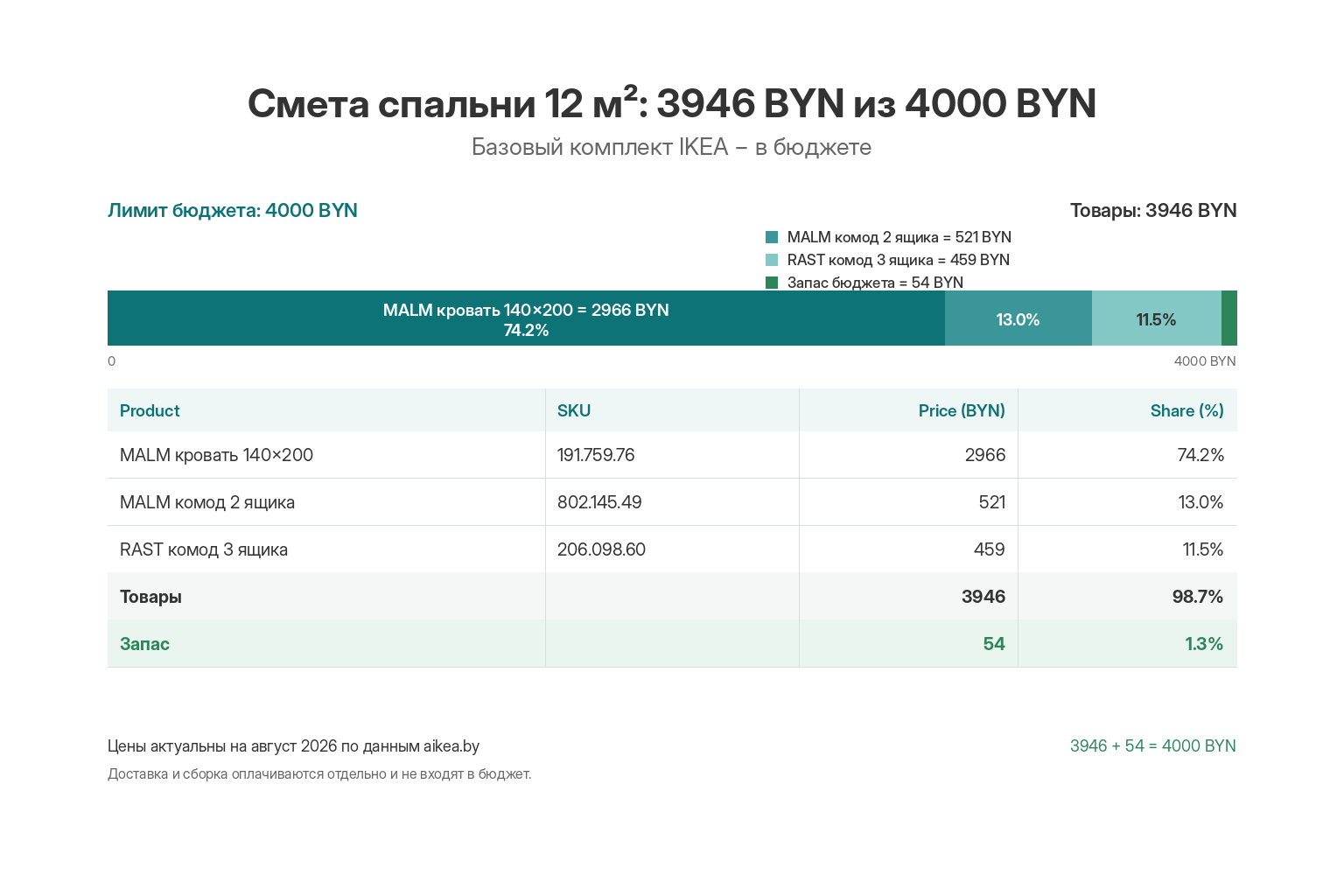1344x896 pixels.
Task: Click the price date note mentioning aikea.by
Action: pyautogui.click(x=293, y=746)
